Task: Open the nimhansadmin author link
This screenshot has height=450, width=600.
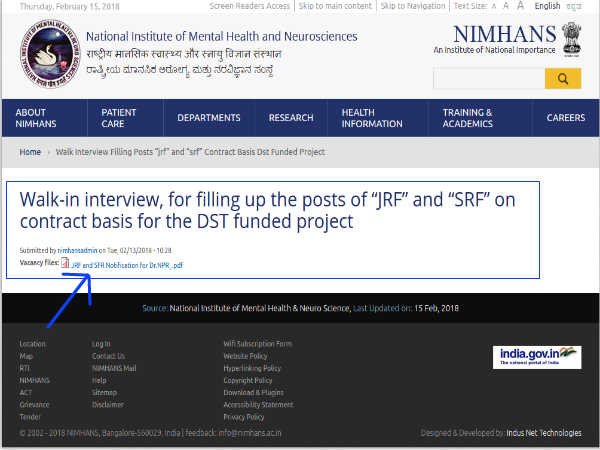Action: pyautogui.click(x=77, y=251)
